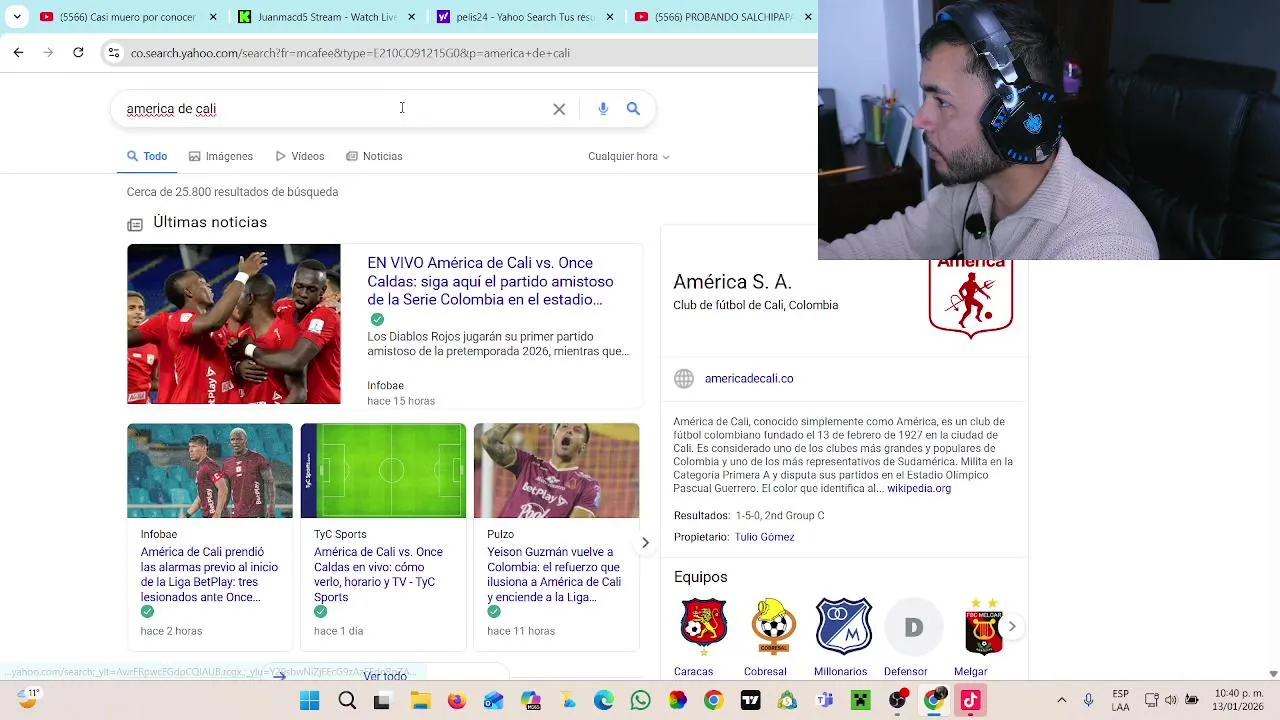Click the page scrollbar down arrow

[x=1273, y=674]
